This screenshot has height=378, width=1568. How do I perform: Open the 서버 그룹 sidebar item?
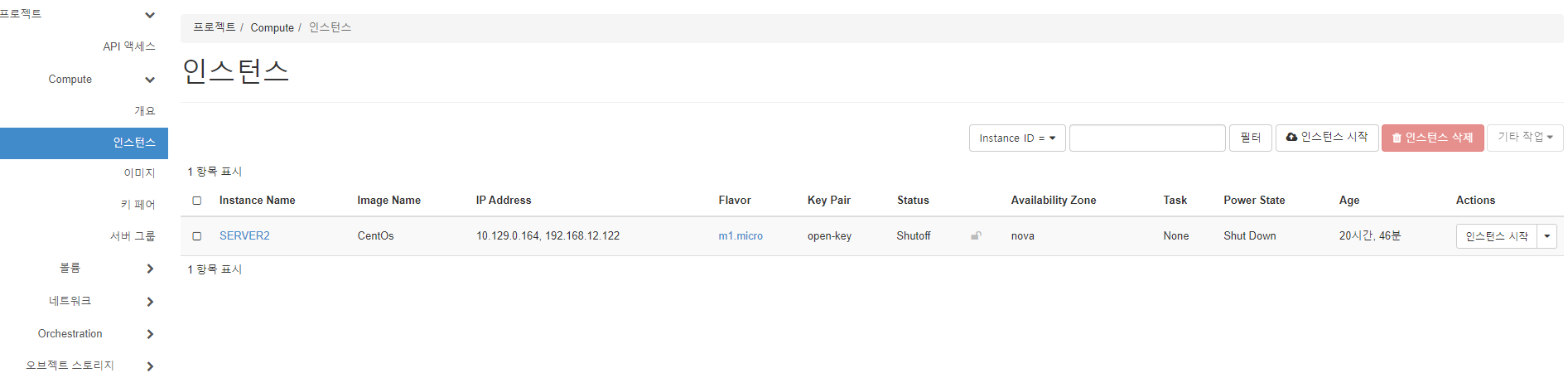coord(133,236)
